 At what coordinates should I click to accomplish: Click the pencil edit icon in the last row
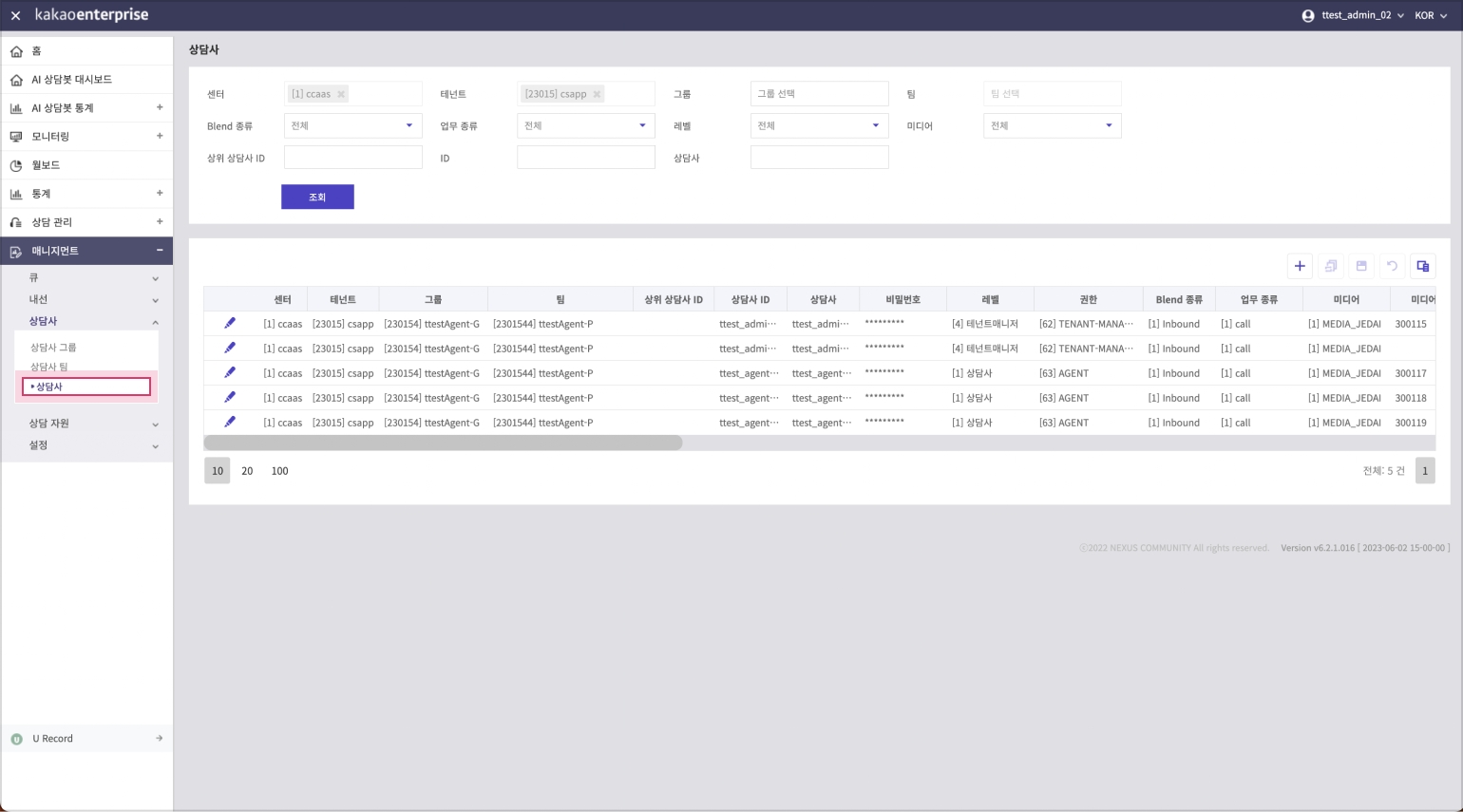coord(230,423)
